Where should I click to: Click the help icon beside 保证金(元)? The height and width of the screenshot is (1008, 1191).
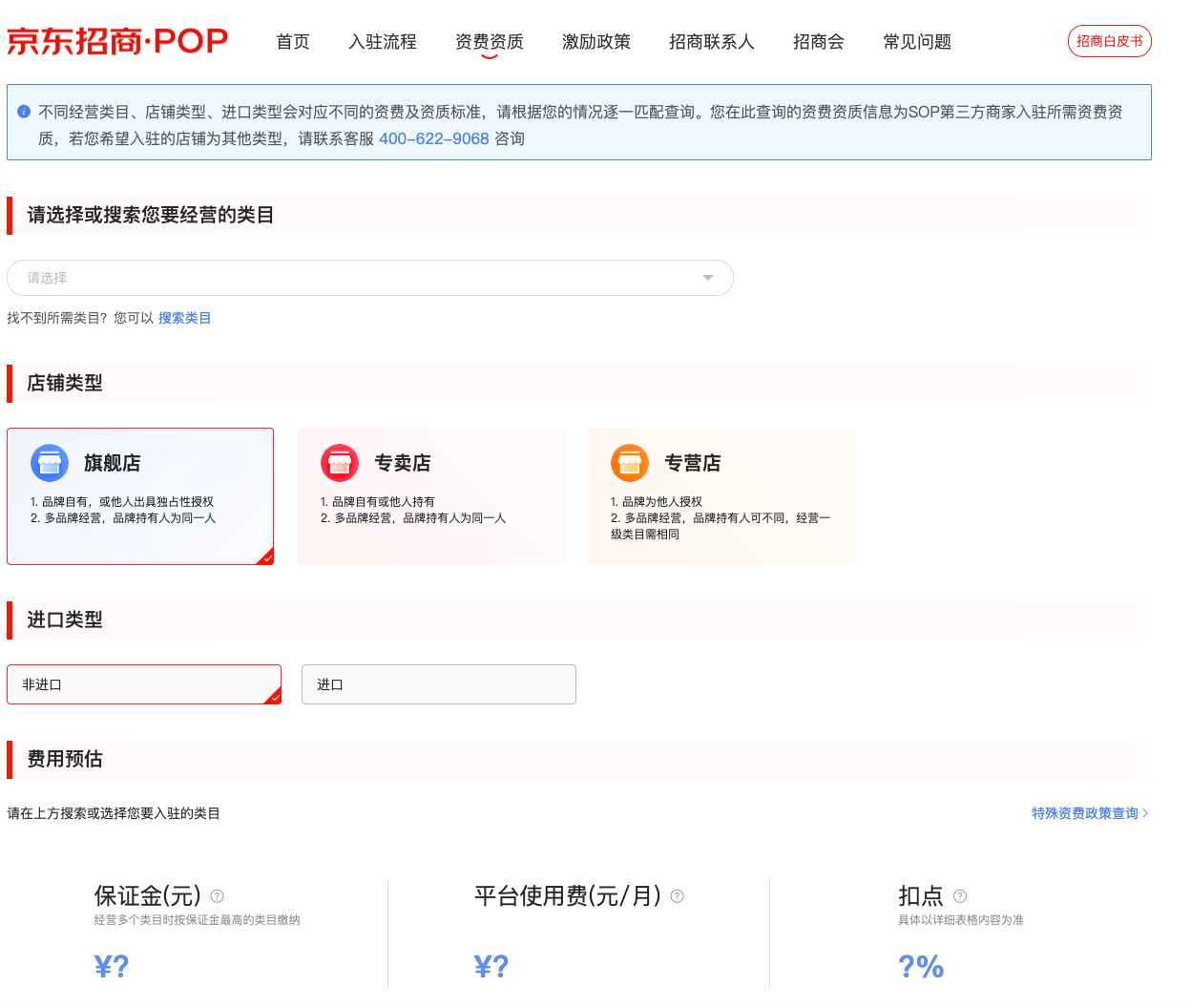[x=217, y=896]
